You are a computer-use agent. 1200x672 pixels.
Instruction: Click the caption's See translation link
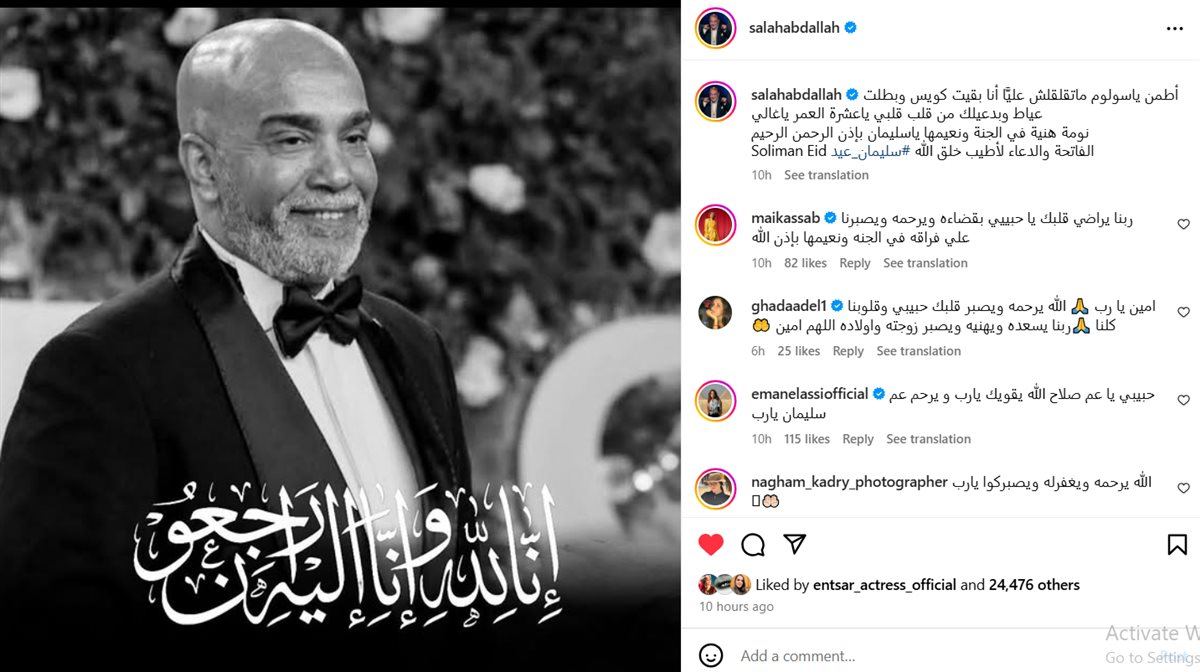(x=826, y=175)
